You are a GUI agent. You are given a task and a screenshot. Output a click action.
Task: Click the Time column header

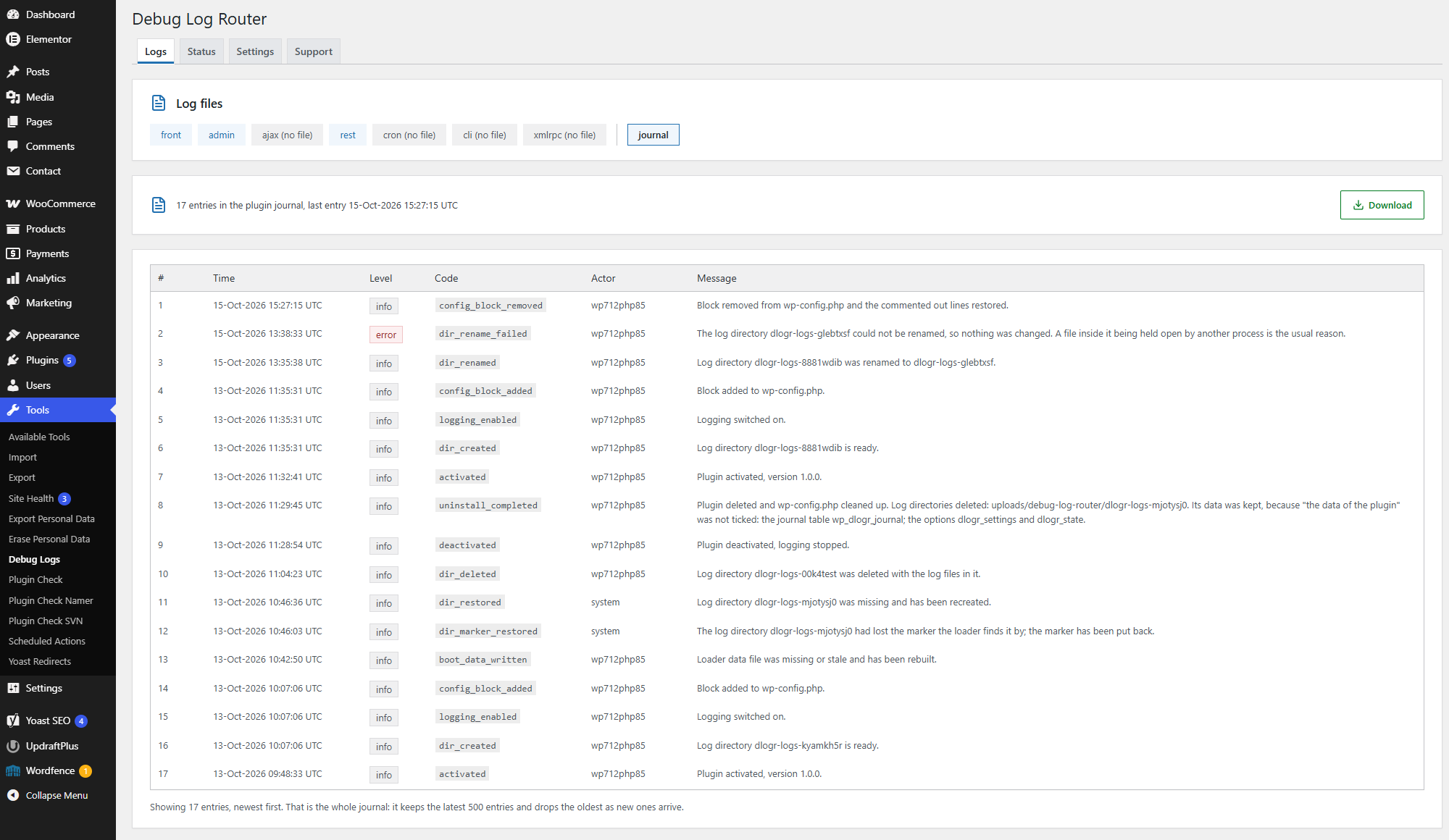[224, 278]
